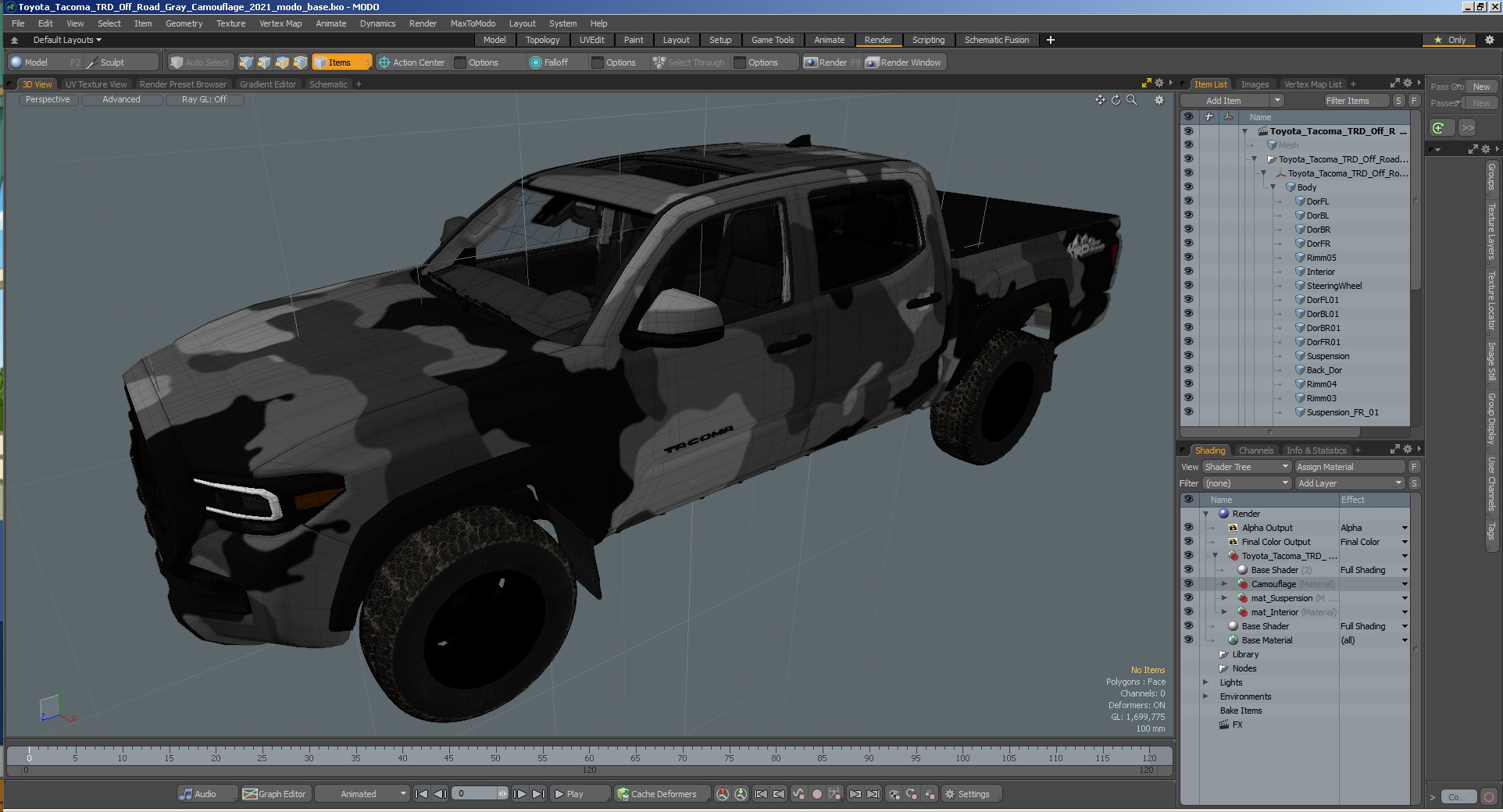Collapse the Body tree item
The width and height of the screenshot is (1503, 812).
(1273, 187)
